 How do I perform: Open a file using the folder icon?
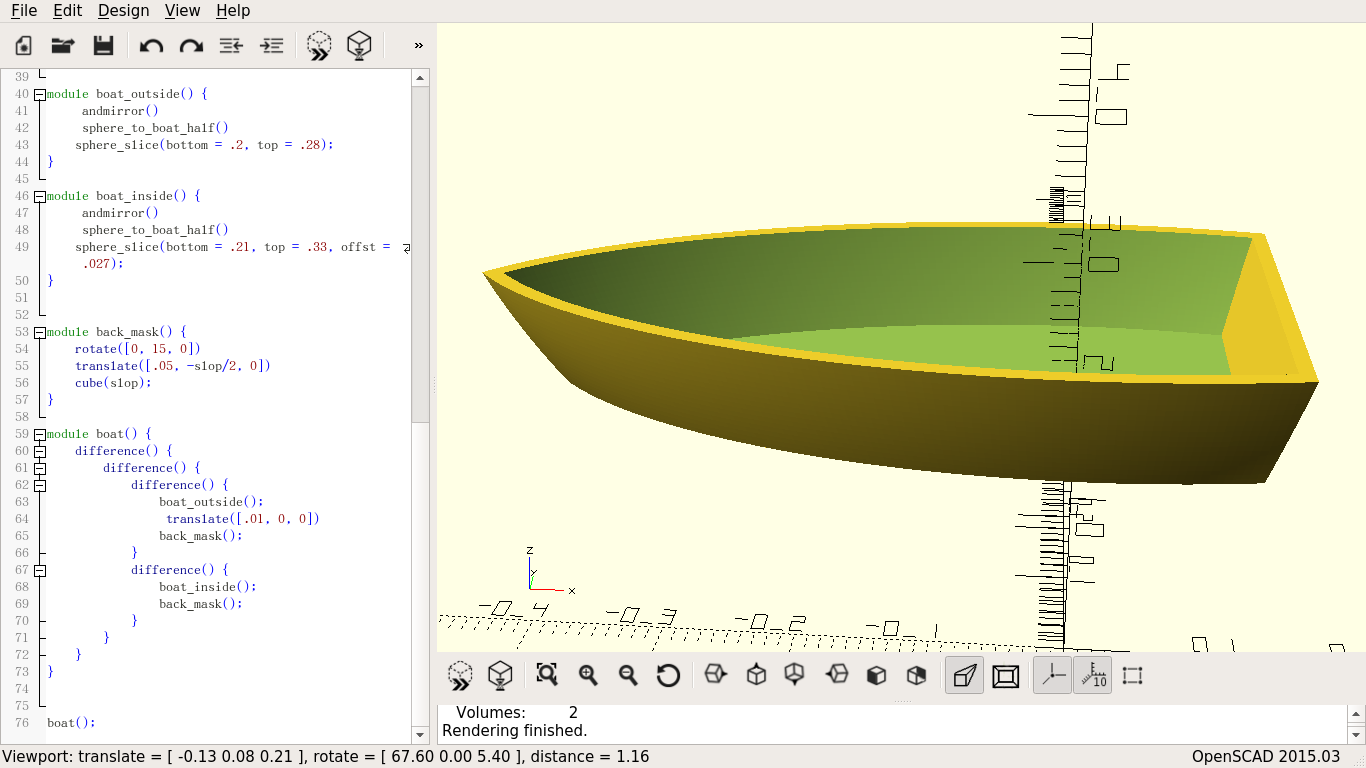[63, 45]
